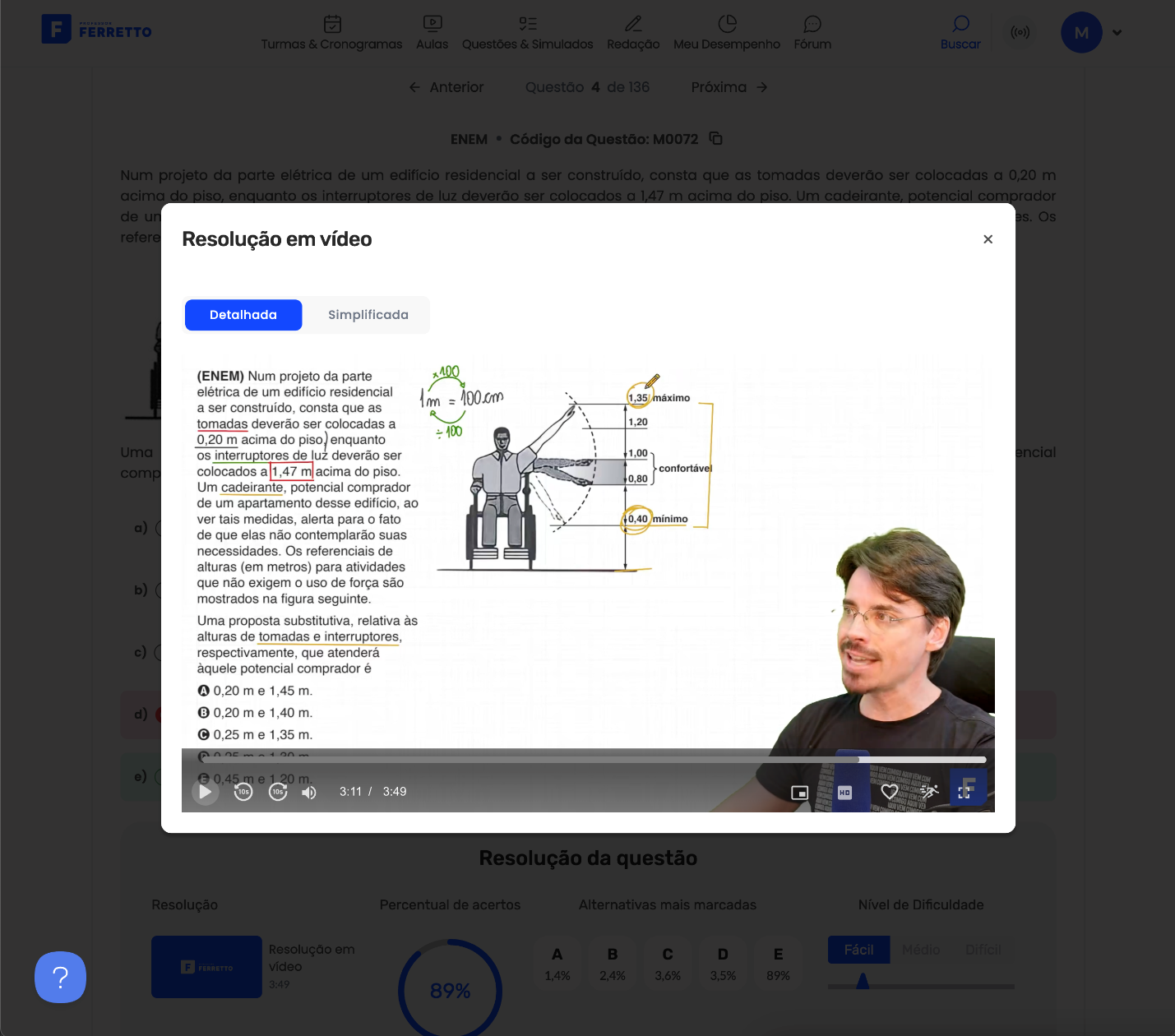View Meu Desempenho

[727, 33]
